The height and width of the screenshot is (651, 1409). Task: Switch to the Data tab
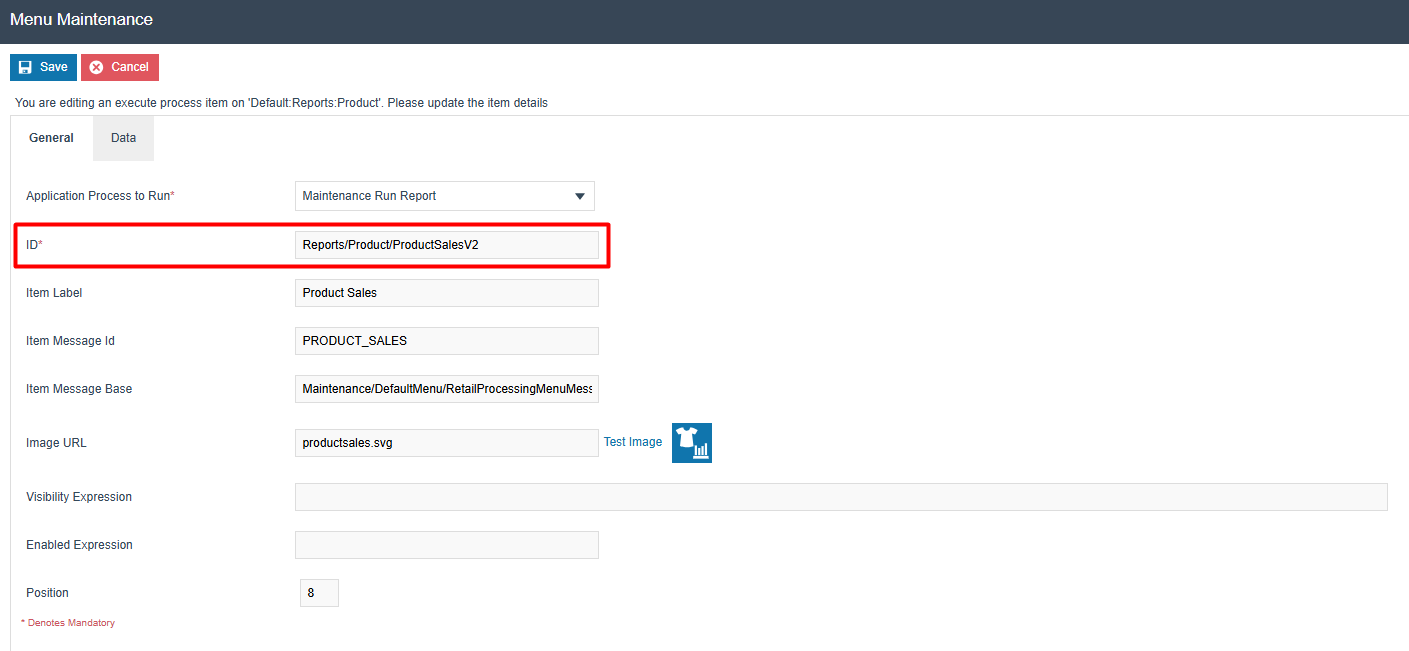[123, 138]
